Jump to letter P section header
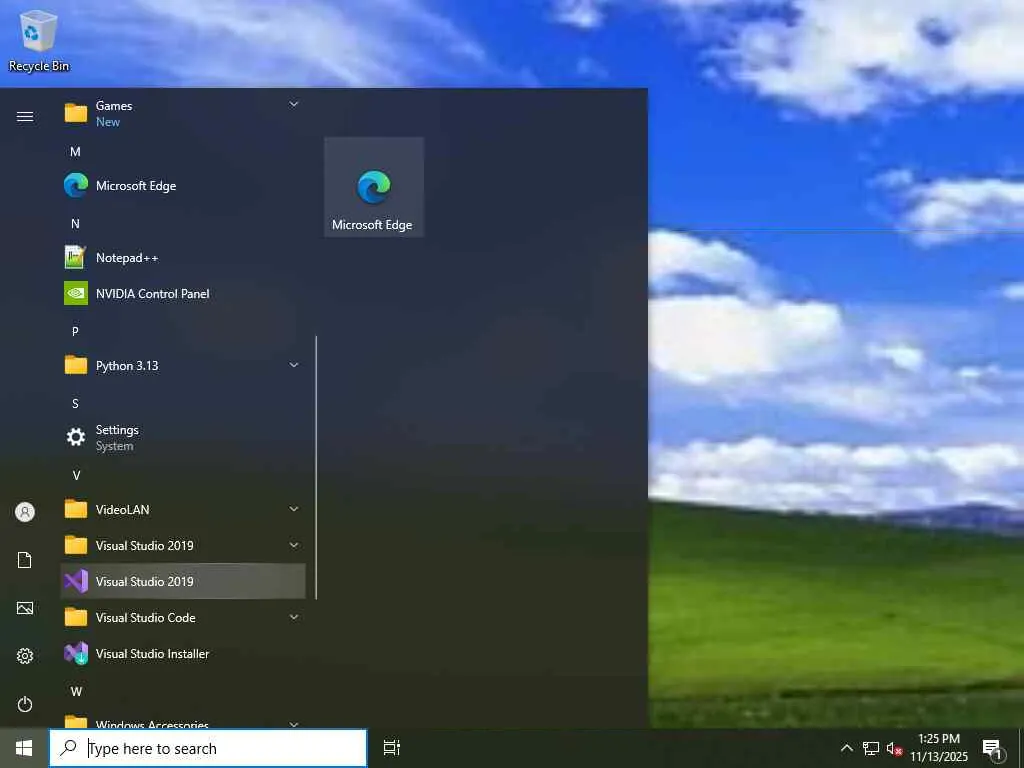1024x768 pixels. (x=75, y=331)
